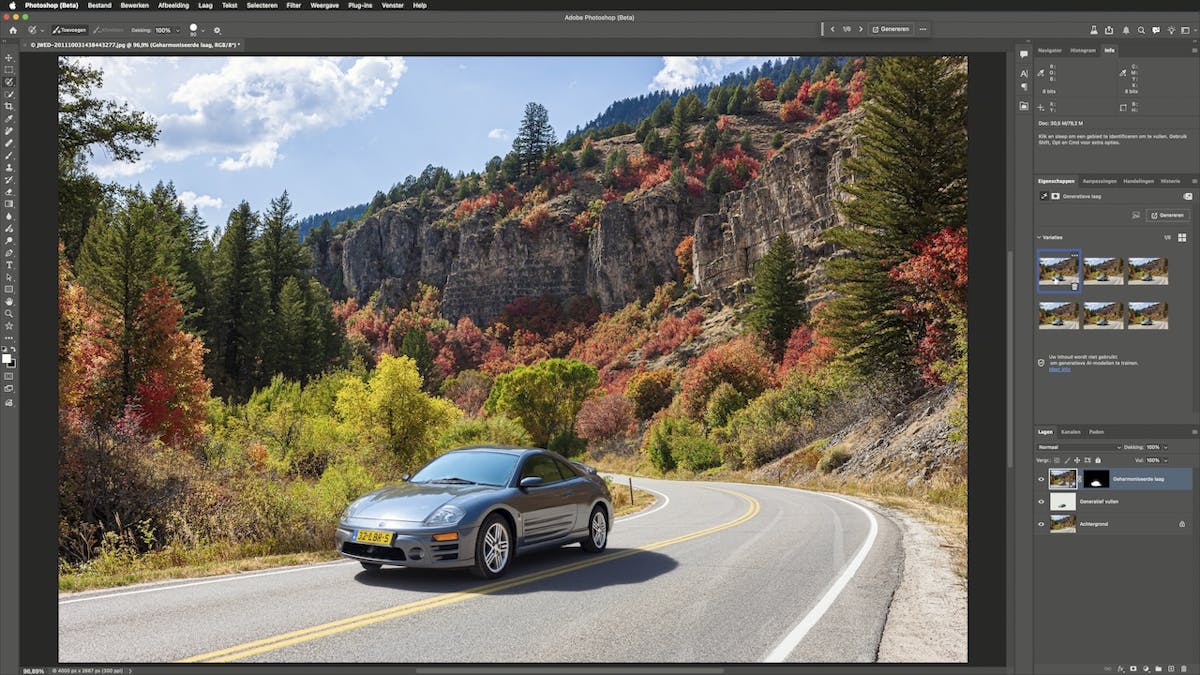The width and height of the screenshot is (1200, 675).
Task: Hide the Achtergrond layer
Action: pos(1041,523)
